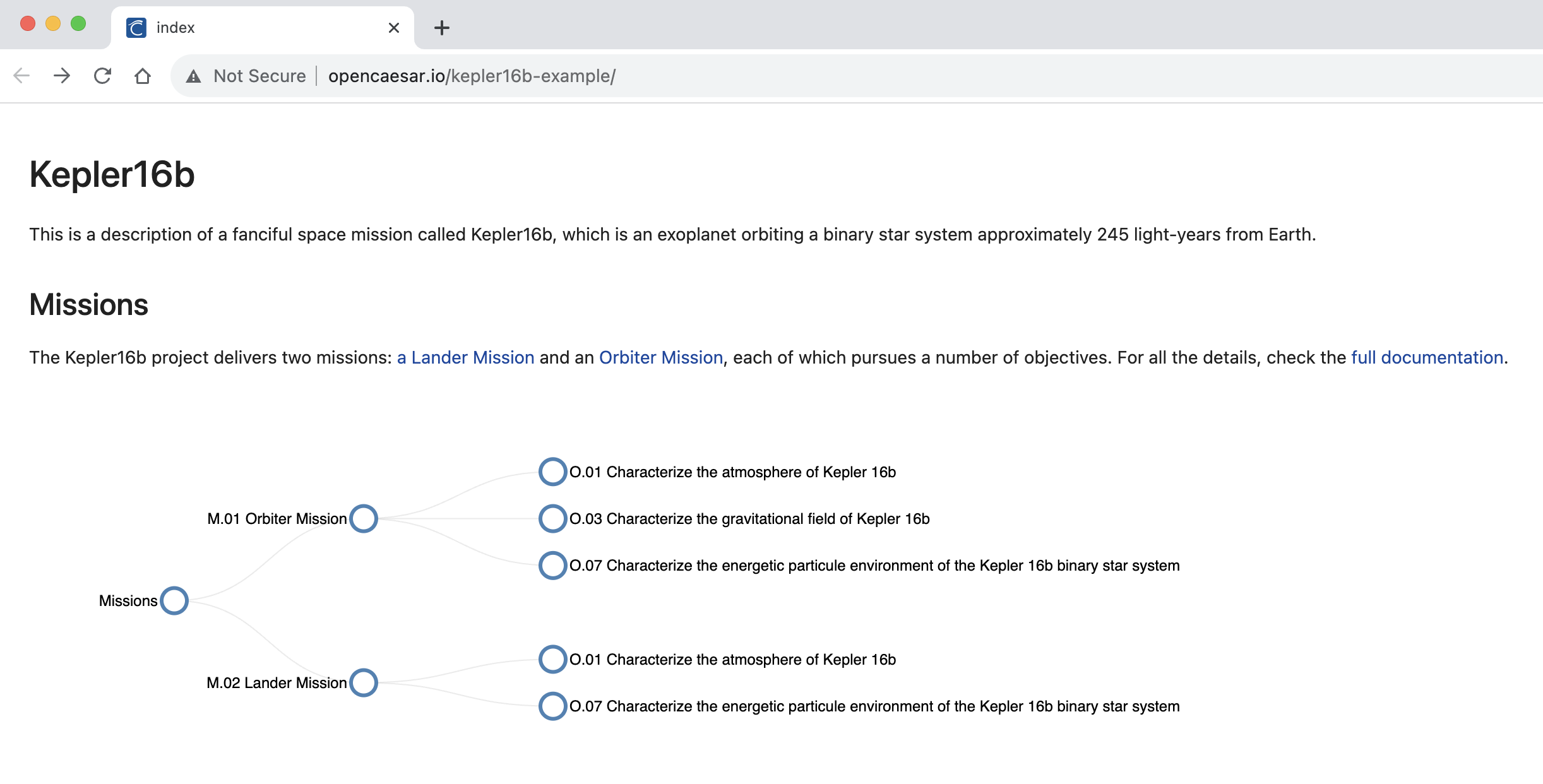Click the green macOS fullscreen button

point(78,23)
